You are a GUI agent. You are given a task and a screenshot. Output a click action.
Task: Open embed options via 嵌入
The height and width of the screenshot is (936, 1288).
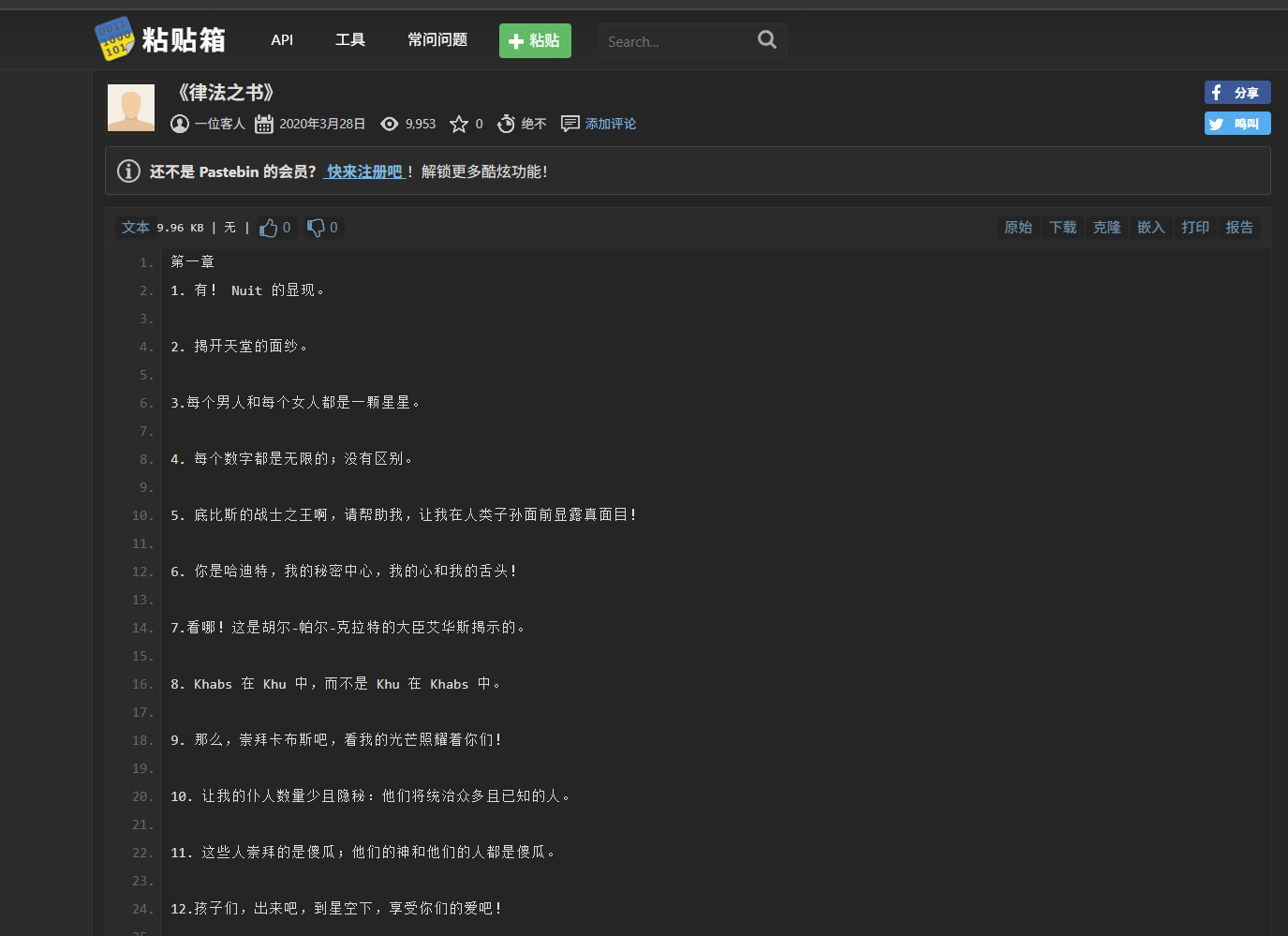click(1150, 228)
